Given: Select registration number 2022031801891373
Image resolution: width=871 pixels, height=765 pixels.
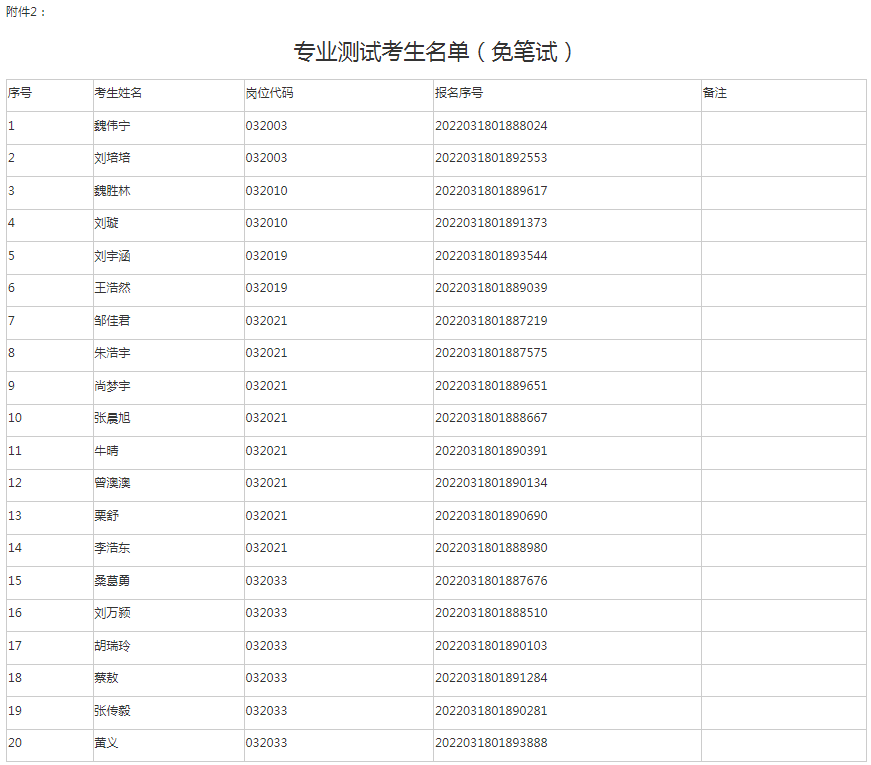Looking at the screenshot, I should pyautogui.click(x=491, y=223).
